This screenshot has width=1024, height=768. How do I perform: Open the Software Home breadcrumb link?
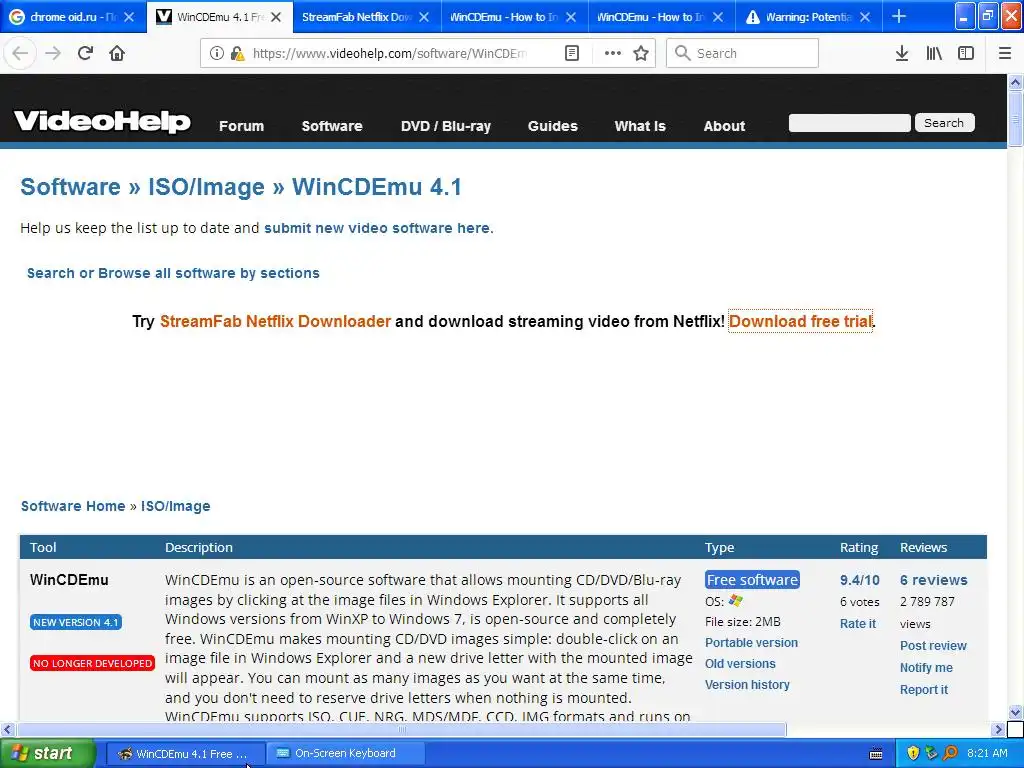pyautogui.click(x=73, y=506)
